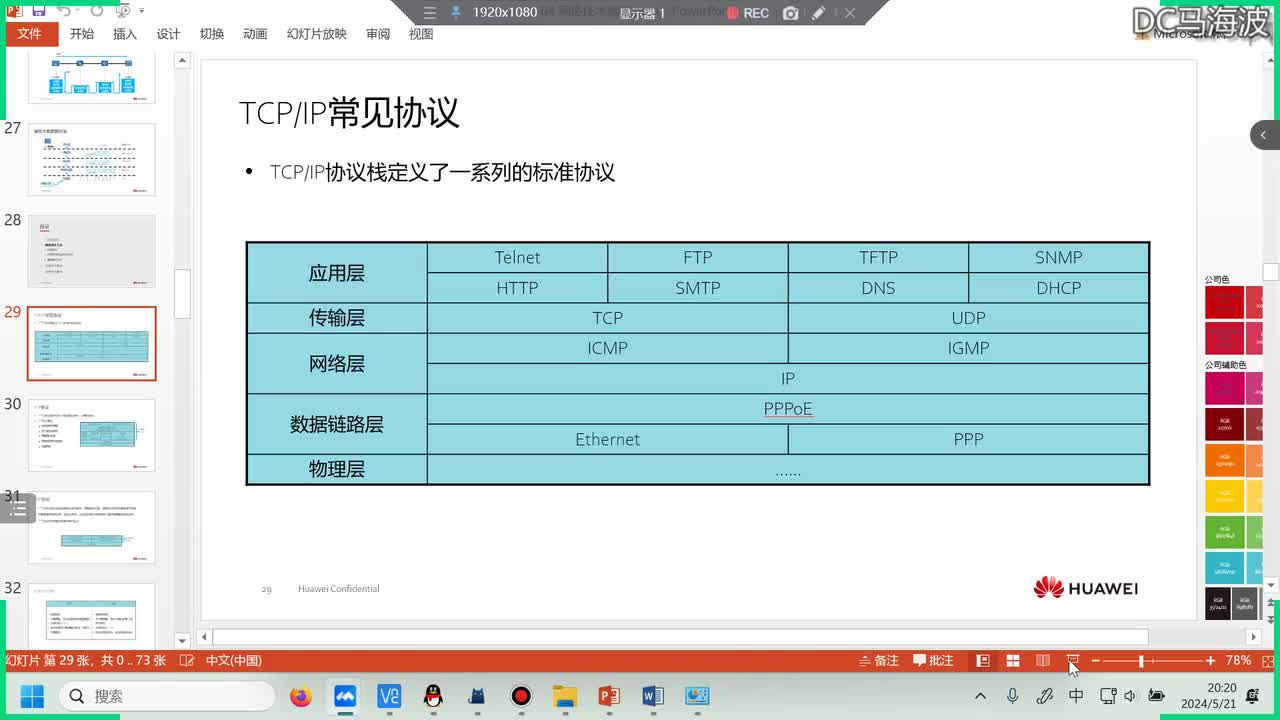
Task: Open the 文件 tab
Action: [30, 34]
